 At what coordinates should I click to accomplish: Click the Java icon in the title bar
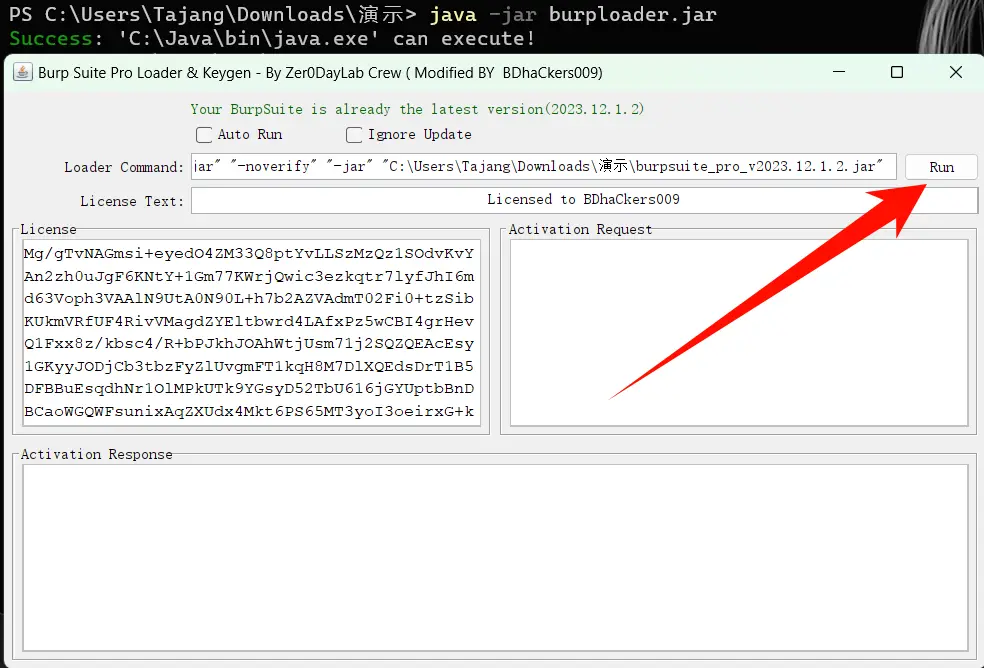click(22, 72)
